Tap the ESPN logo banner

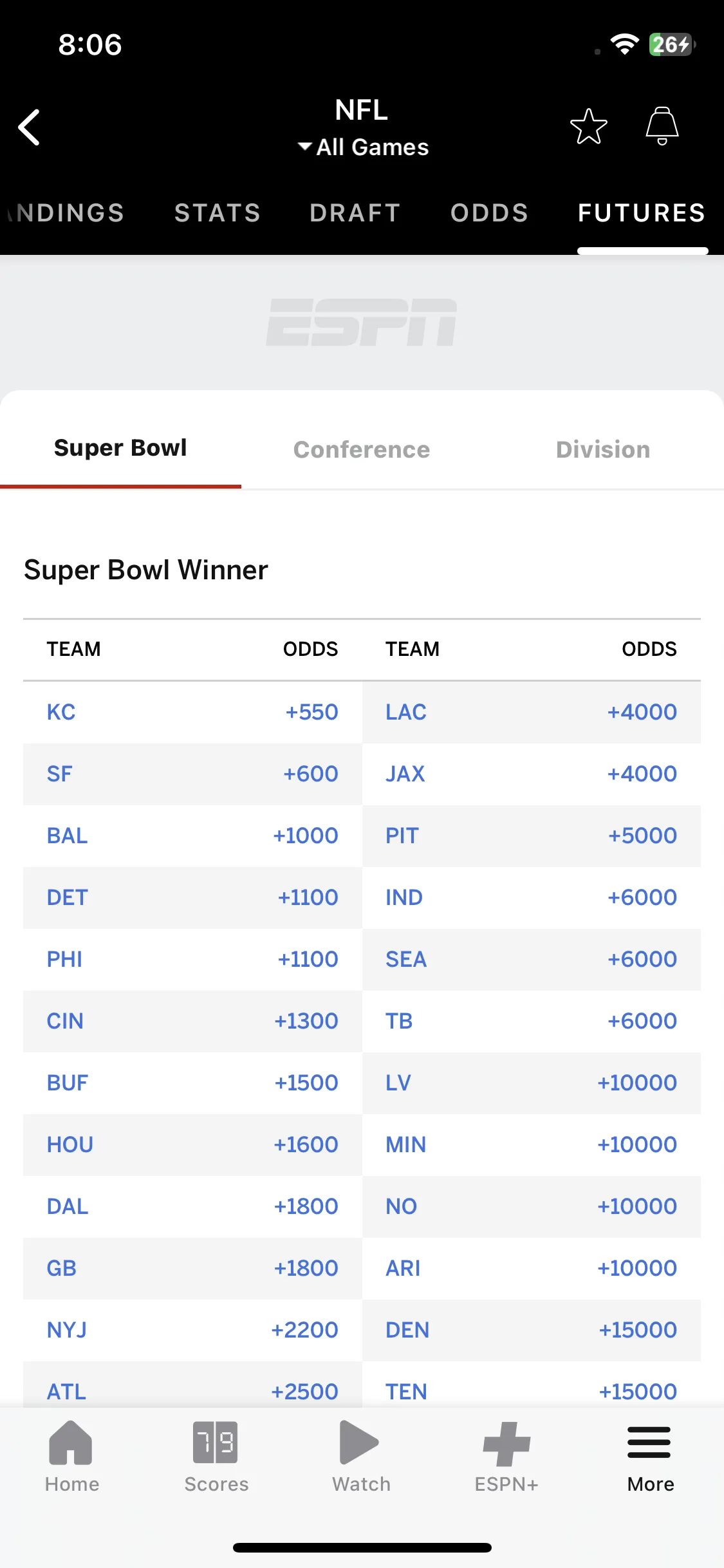(362, 322)
